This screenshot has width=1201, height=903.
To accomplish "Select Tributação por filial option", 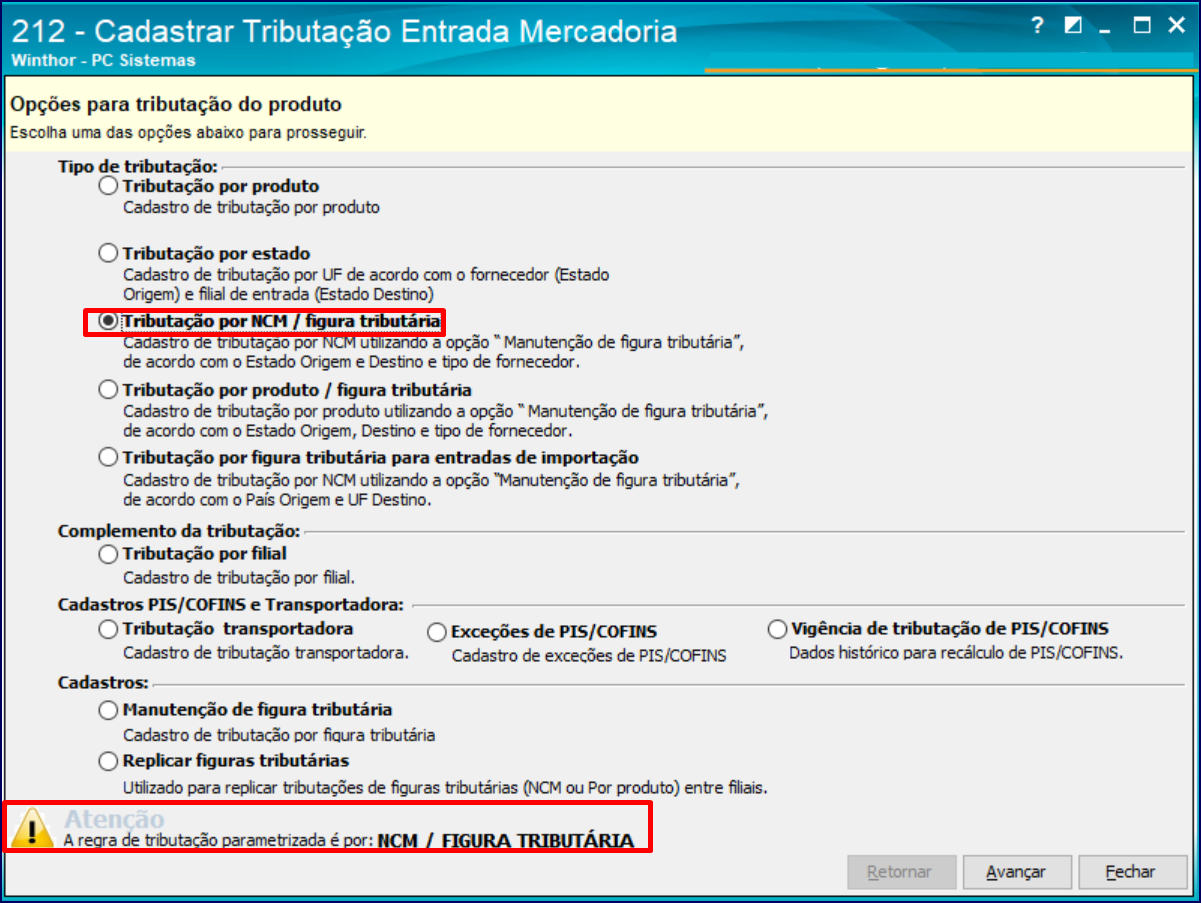I will [108, 553].
